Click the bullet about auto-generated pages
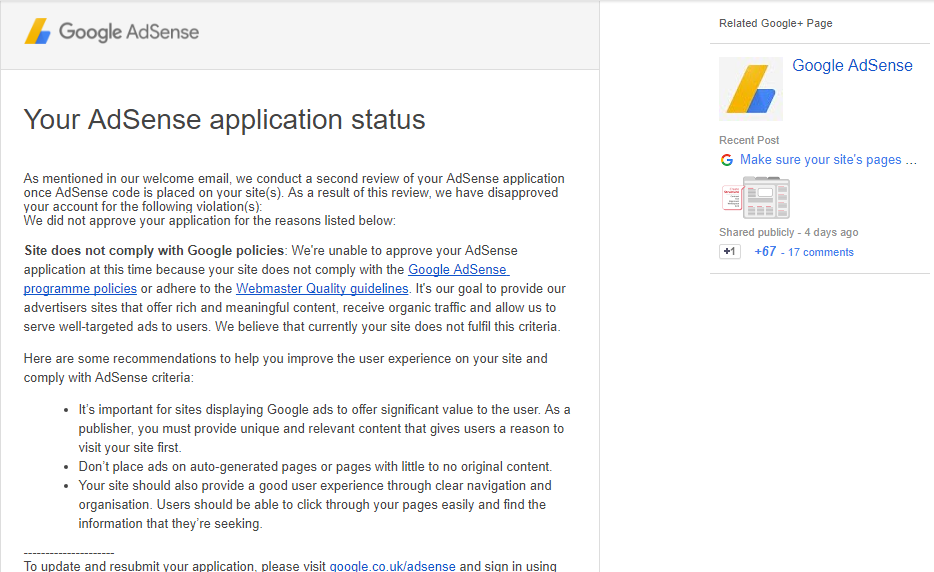 pyautogui.click(x=315, y=467)
